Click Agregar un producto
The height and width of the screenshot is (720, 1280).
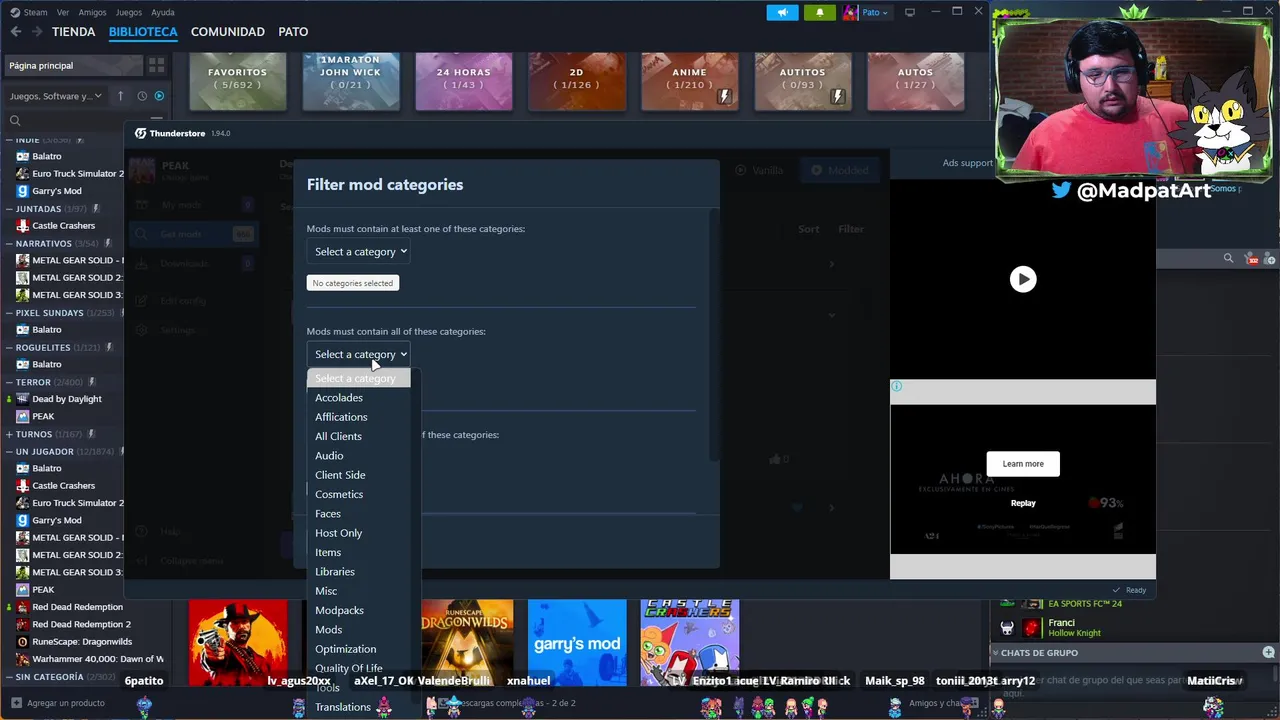pos(57,703)
